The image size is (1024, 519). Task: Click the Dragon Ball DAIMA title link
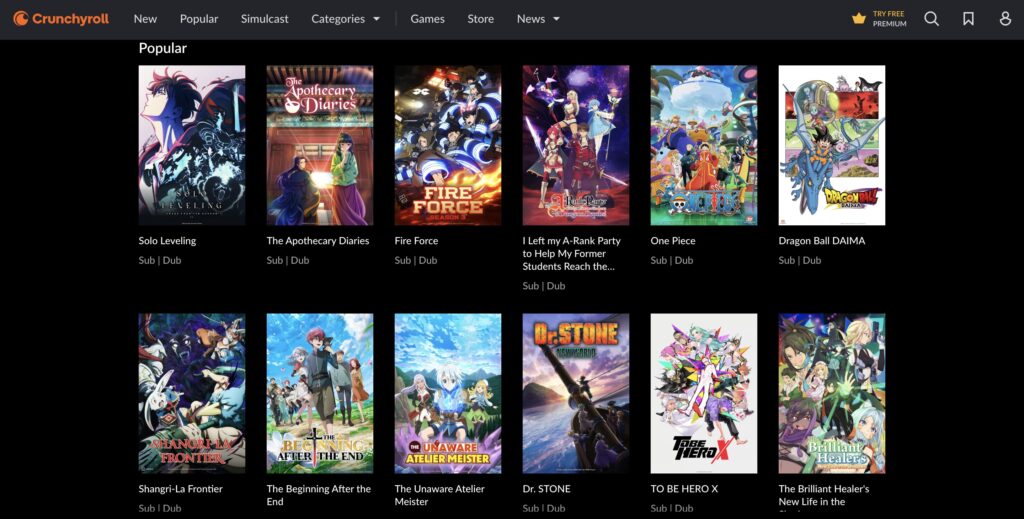[822, 241]
